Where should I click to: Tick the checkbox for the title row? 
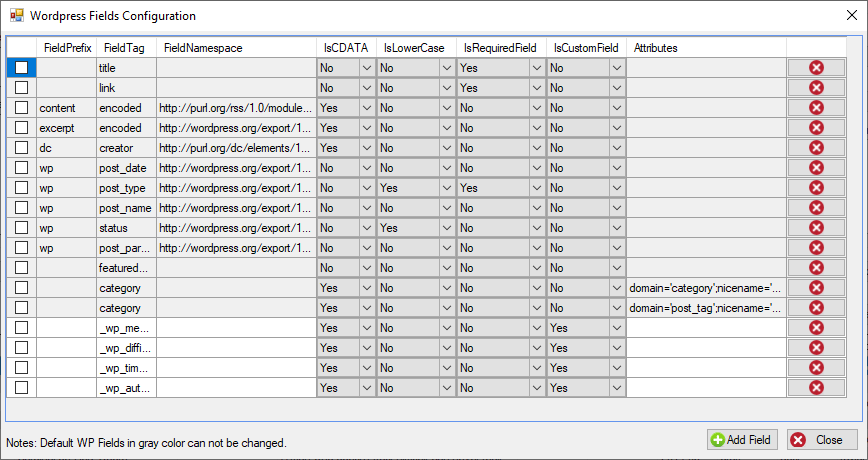(x=21, y=68)
